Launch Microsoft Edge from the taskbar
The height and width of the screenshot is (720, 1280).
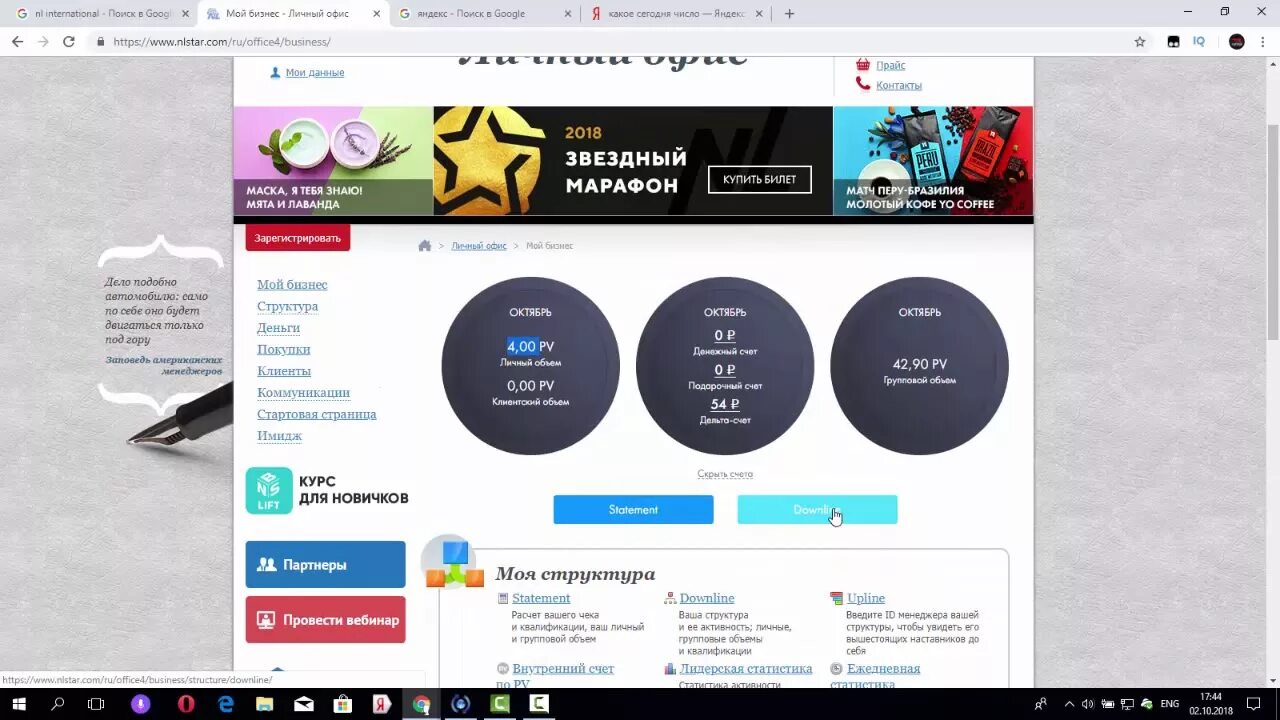click(226, 704)
